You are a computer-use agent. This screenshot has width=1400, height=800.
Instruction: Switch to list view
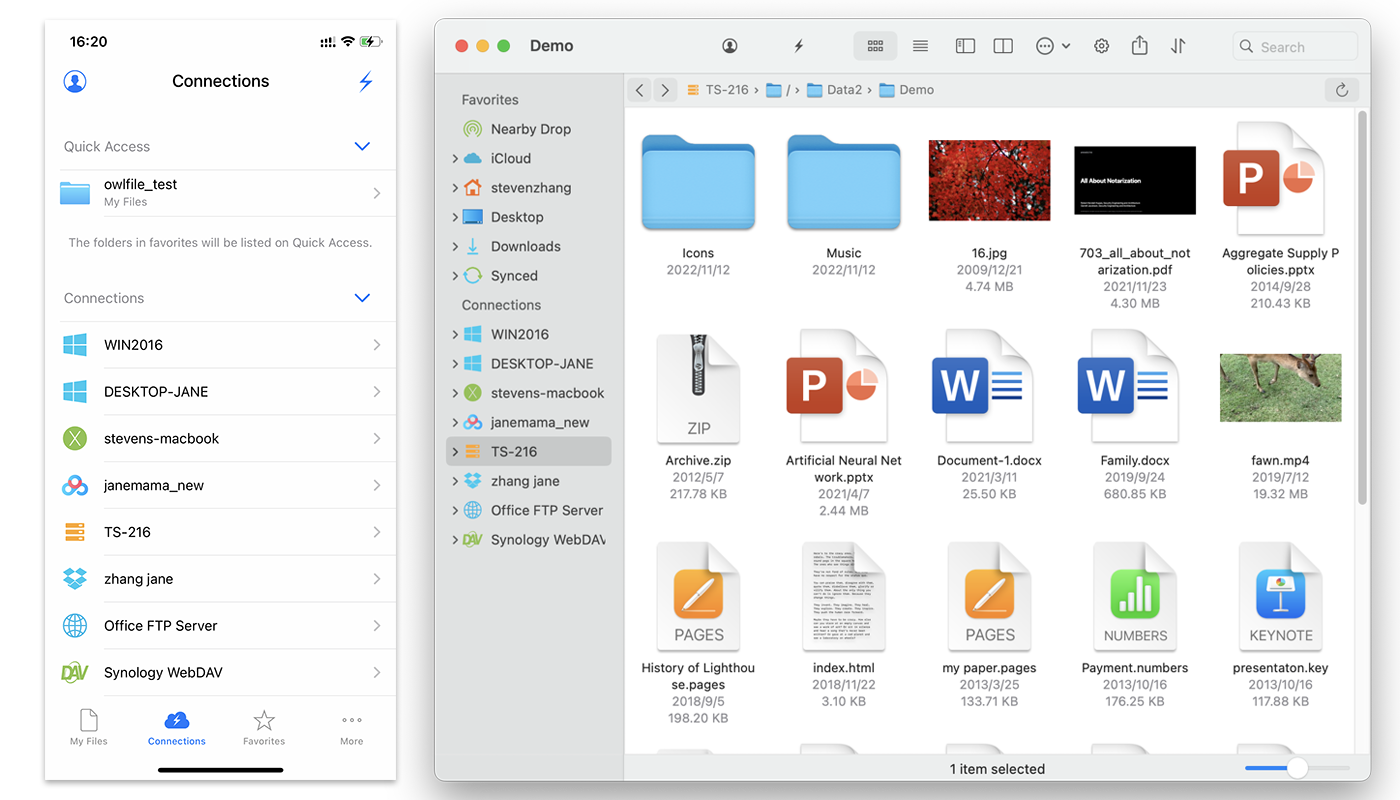point(920,46)
